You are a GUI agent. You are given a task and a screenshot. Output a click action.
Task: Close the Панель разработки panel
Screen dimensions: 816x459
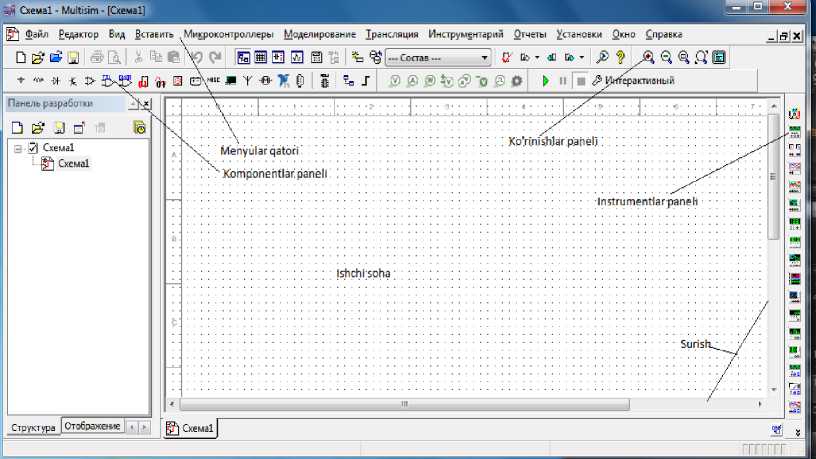click(x=146, y=104)
